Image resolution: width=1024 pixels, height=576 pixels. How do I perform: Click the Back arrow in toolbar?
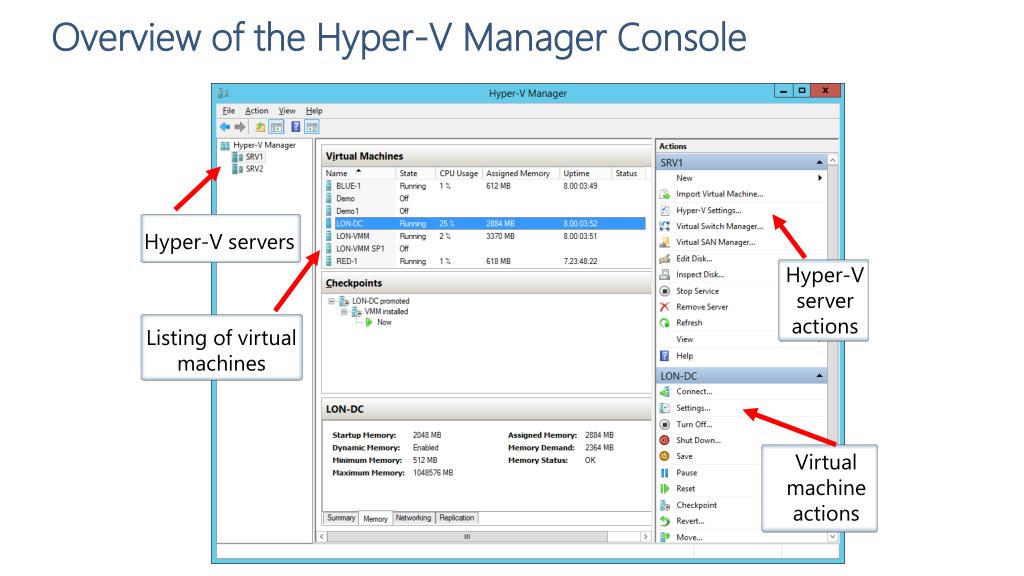coord(225,127)
